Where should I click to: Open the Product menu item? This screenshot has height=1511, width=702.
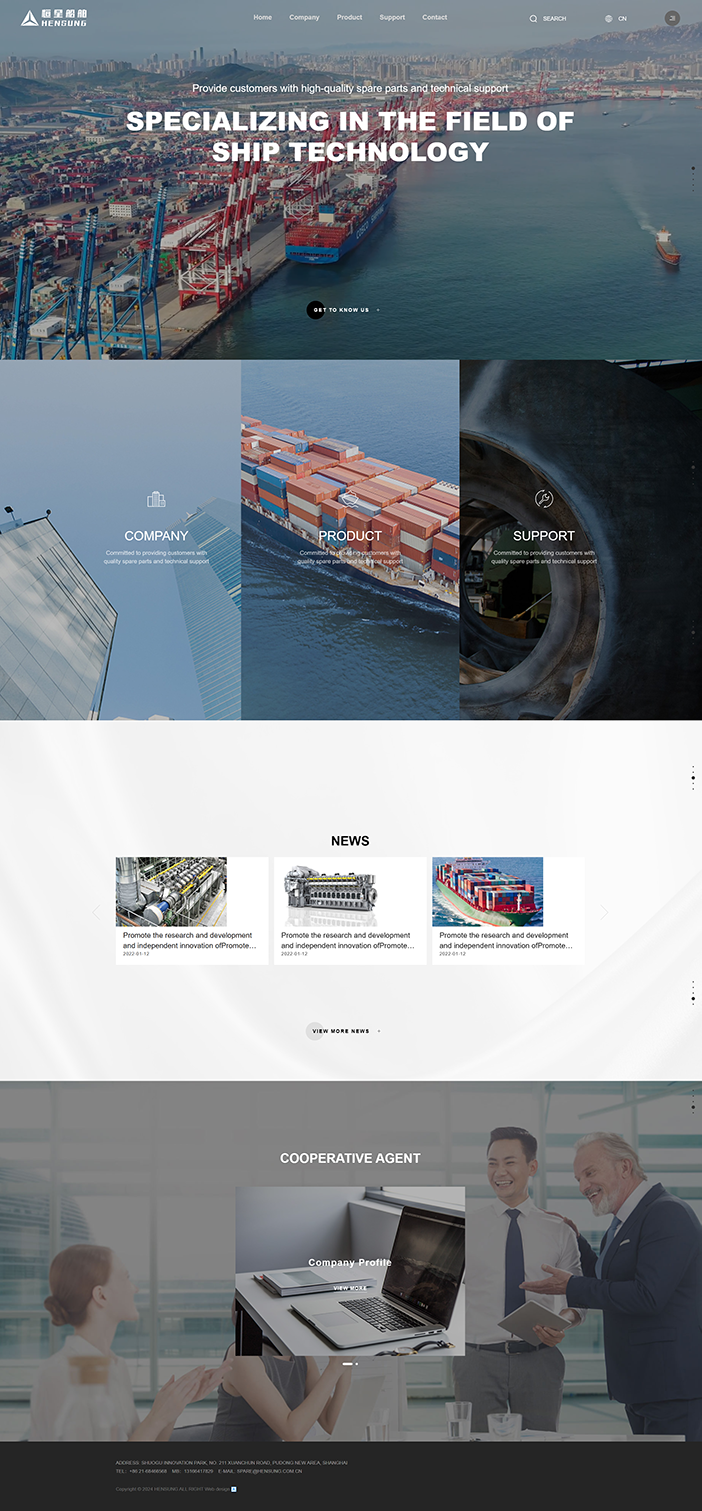tap(349, 17)
